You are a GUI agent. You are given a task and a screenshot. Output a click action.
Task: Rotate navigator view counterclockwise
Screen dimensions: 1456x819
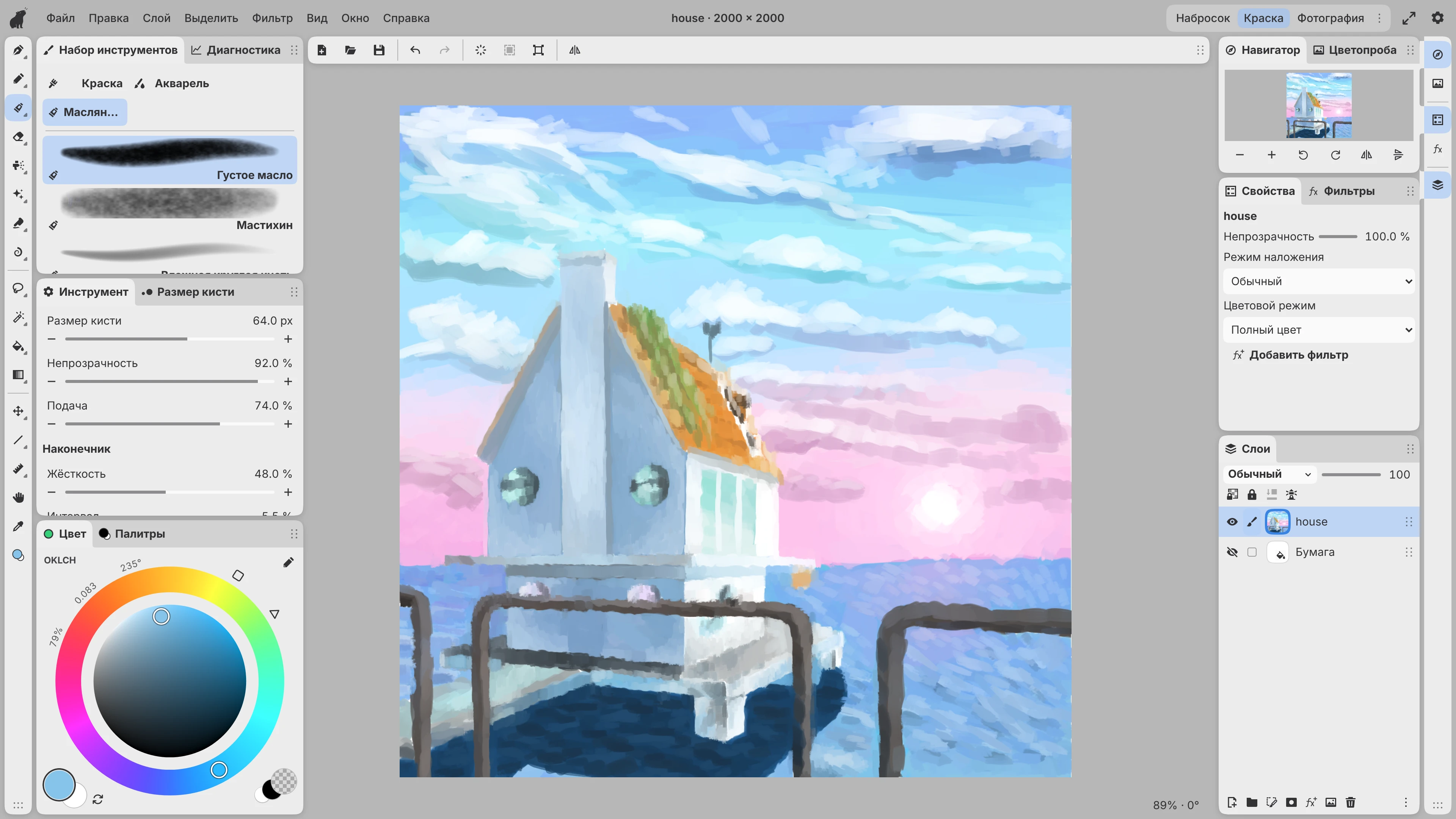(1303, 155)
